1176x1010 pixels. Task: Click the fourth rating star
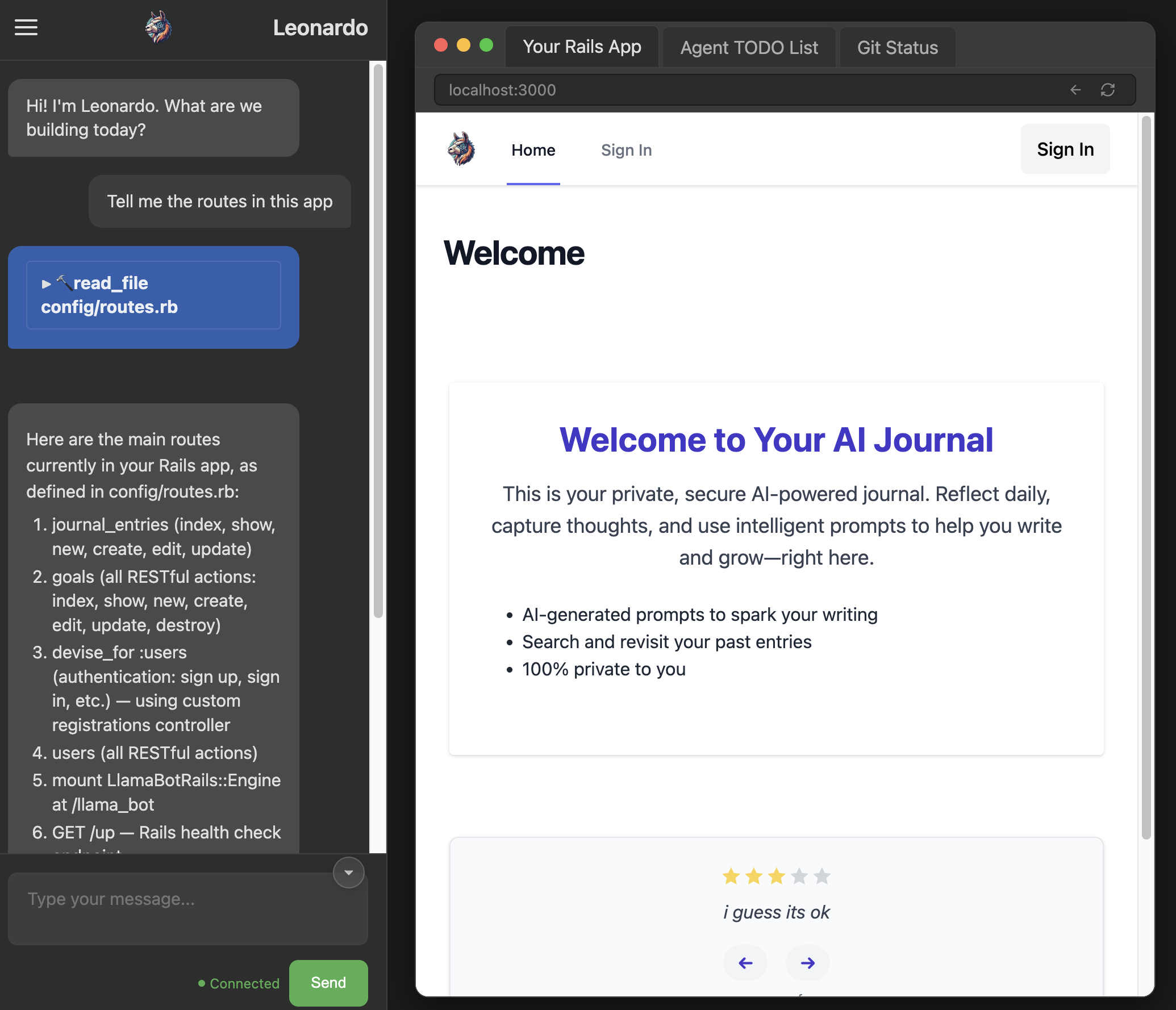[799, 877]
